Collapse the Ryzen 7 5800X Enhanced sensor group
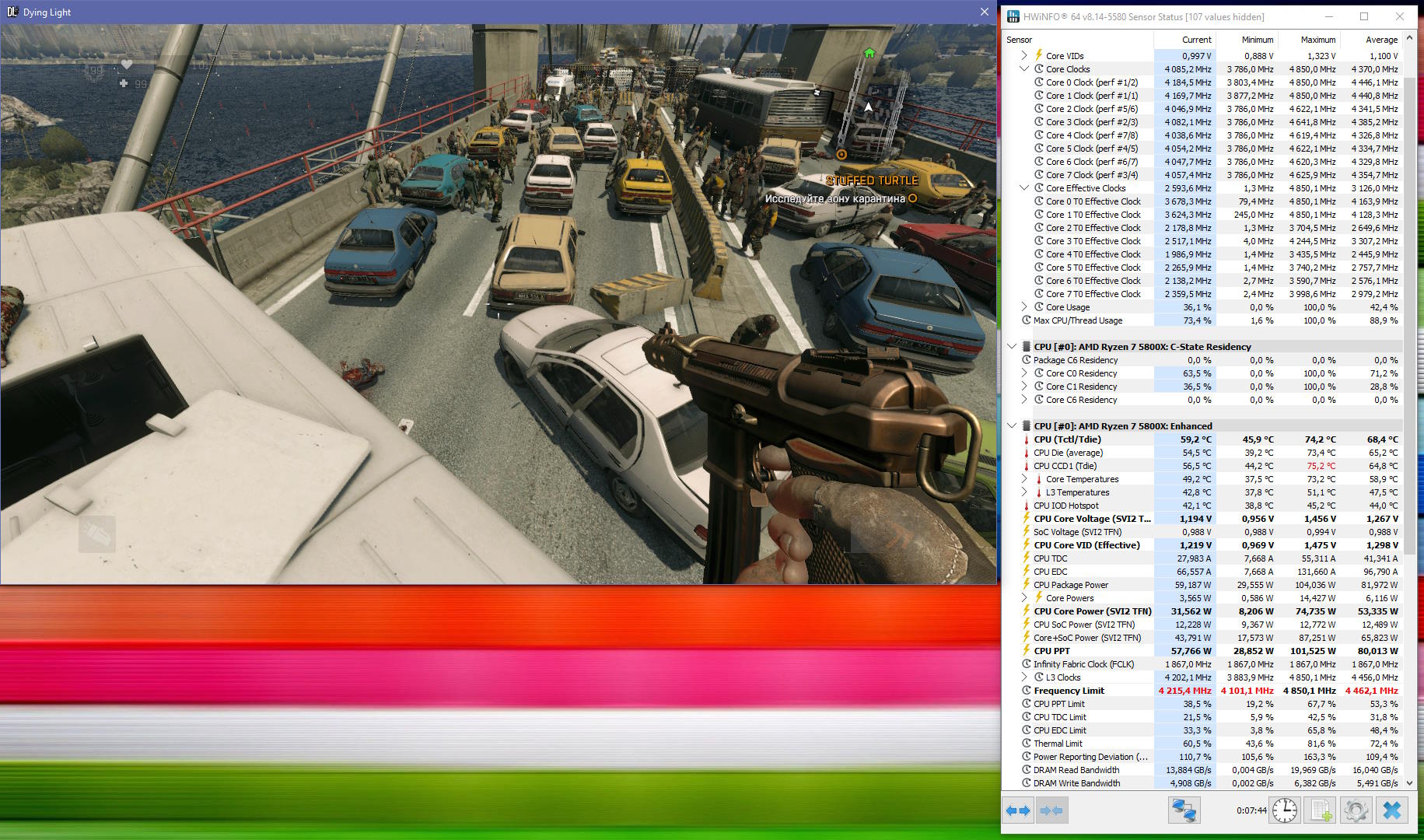The image size is (1424, 840). [x=1012, y=426]
